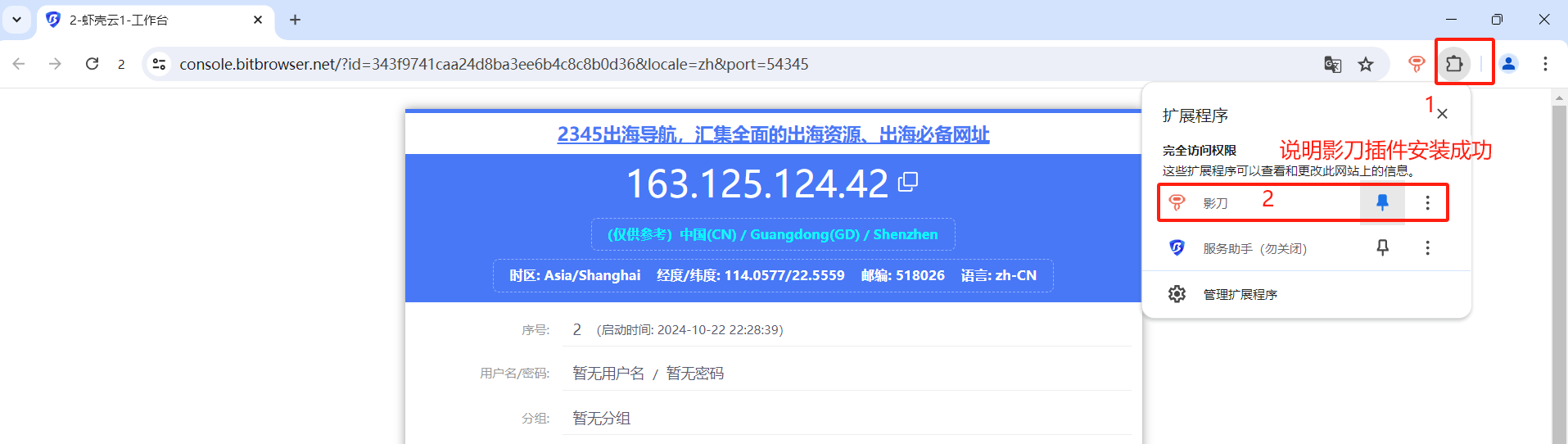
Task: Click the gear icon beside 管理扩展程序
Action: (1177, 294)
